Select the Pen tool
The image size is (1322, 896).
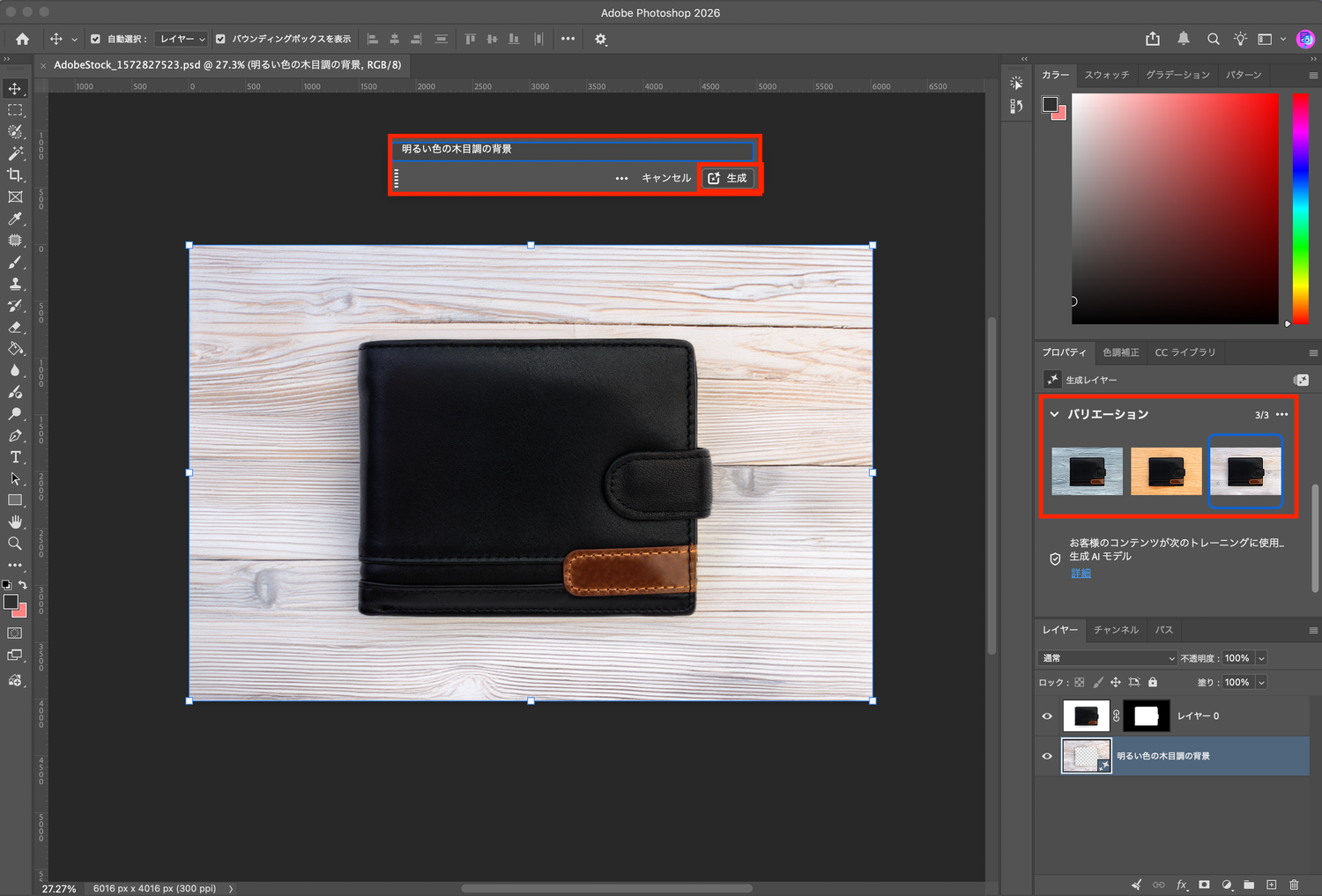point(15,435)
